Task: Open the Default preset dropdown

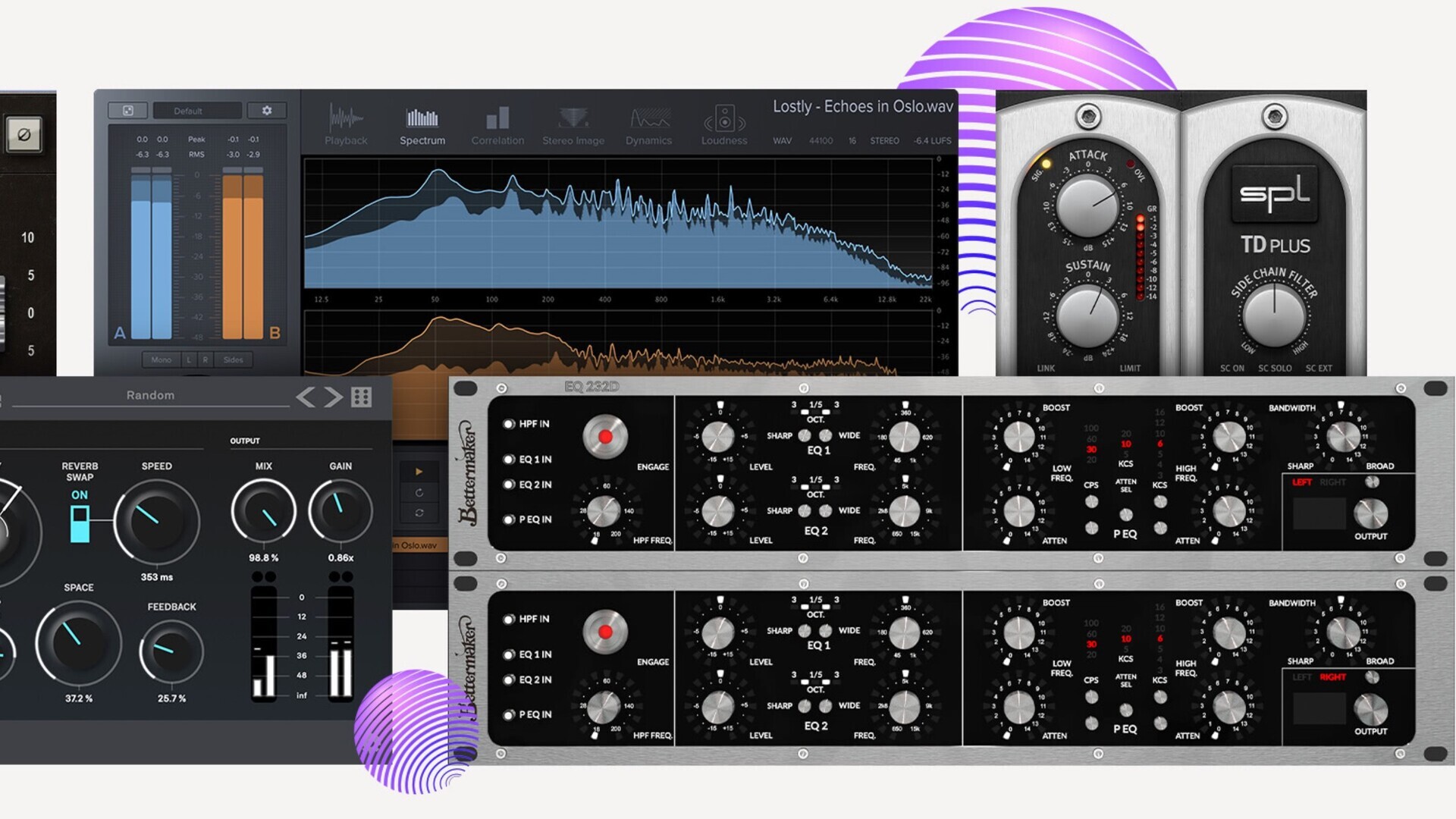Action: pos(197,111)
